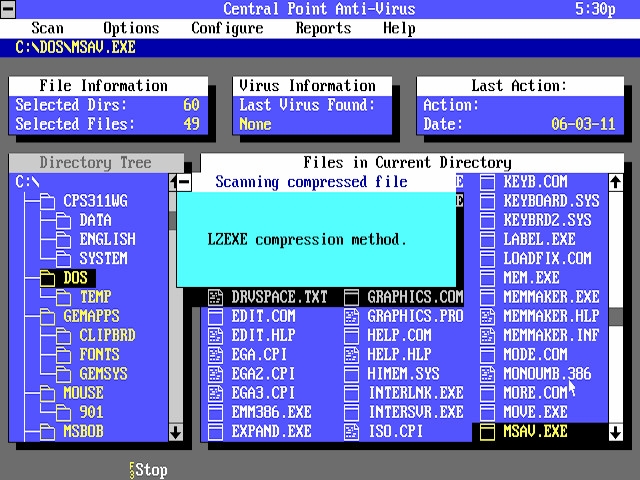Click the clock showing 5:30p
640x480 pixels.
pyautogui.click(x=595, y=9)
